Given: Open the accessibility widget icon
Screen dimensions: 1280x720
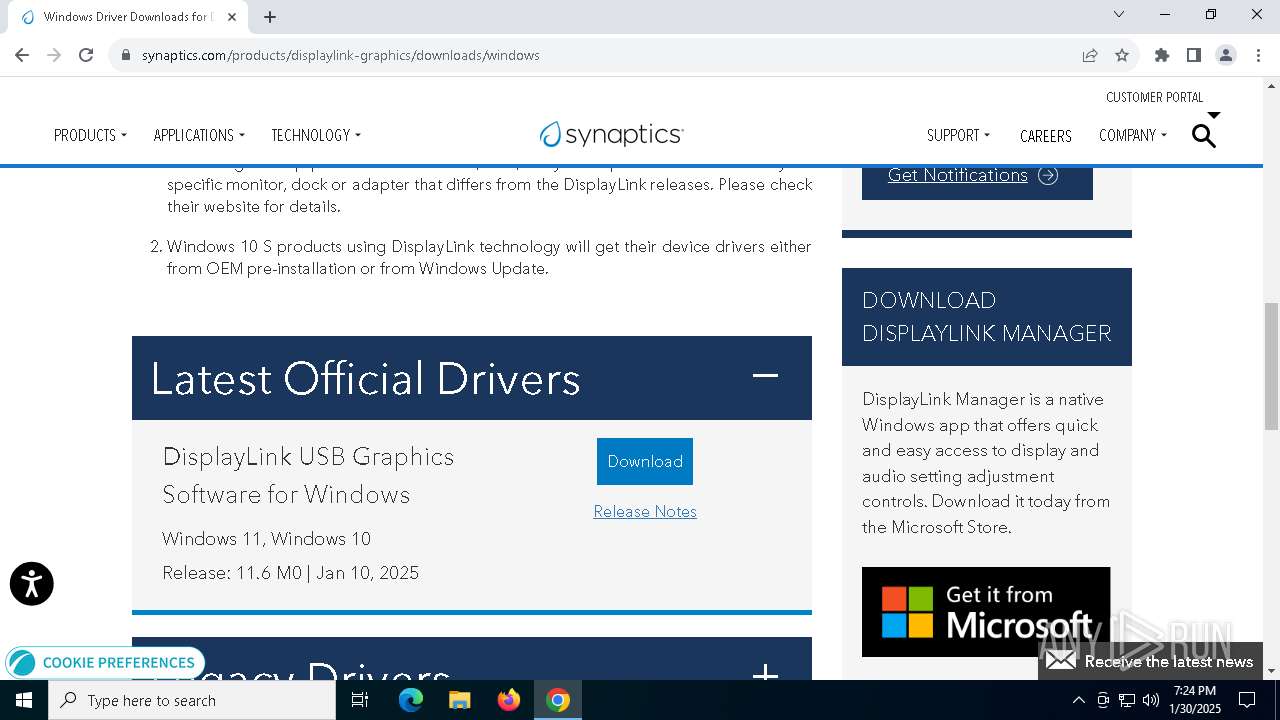Looking at the screenshot, I should [x=32, y=584].
